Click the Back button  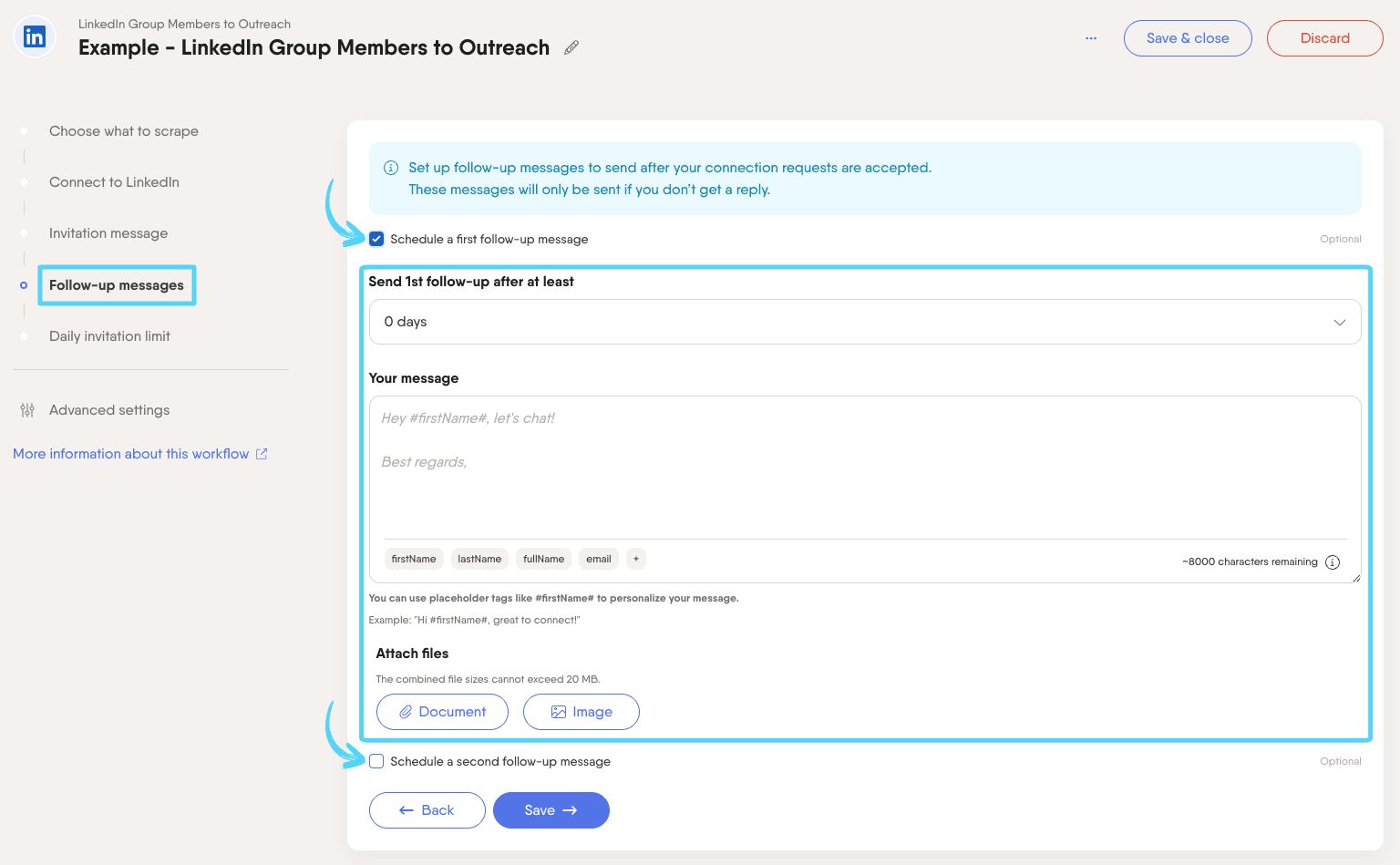pos(427,810)
